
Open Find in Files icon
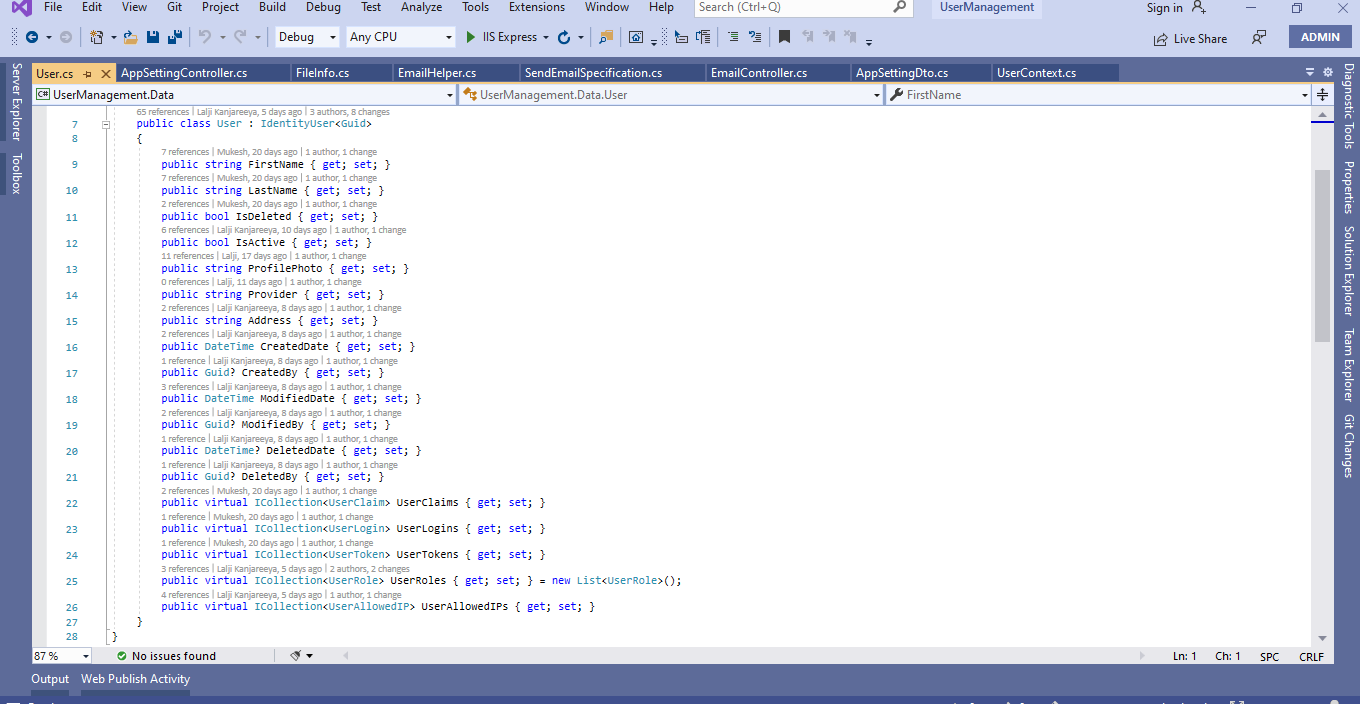(x=605, y=37)
